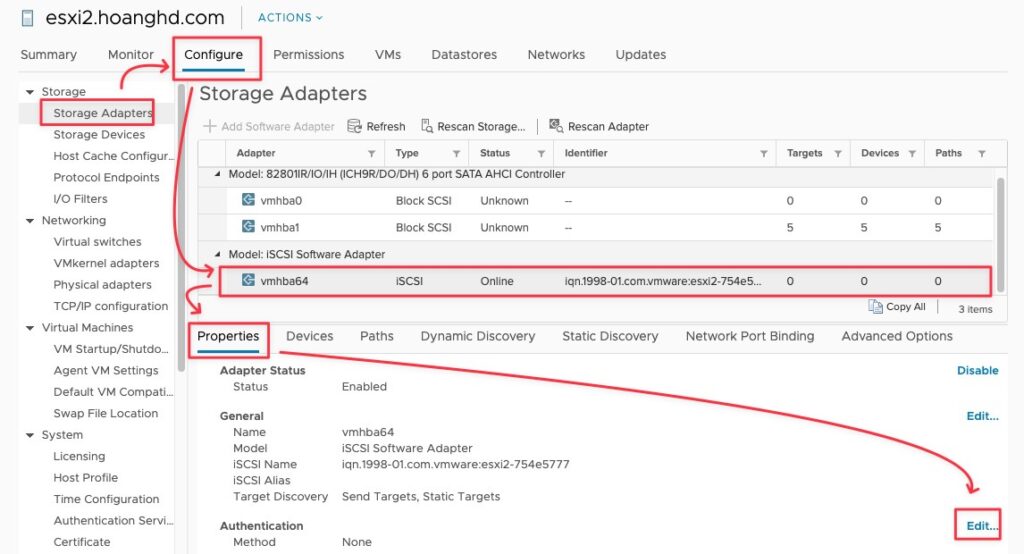Viewport: 1024px width, 554px height.
Task: Collapse the System tree section
Action: [x=30, y=435]
